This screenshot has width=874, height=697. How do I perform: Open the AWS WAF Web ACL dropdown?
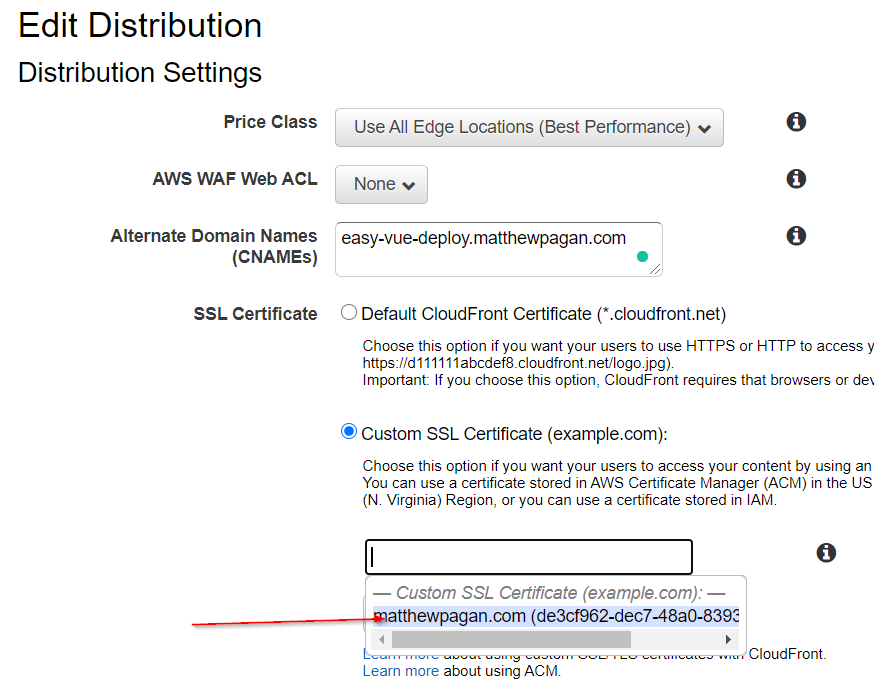click(381, 184)
